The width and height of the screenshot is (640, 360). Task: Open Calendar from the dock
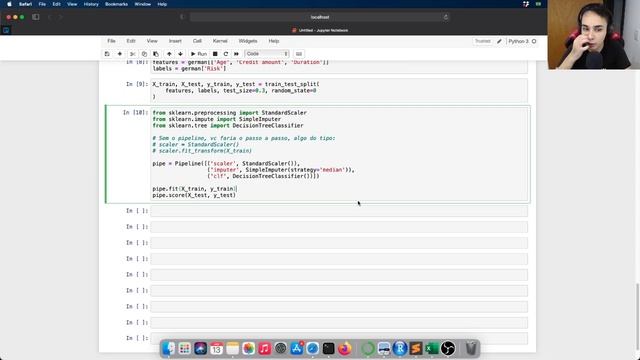pos(216,349)
